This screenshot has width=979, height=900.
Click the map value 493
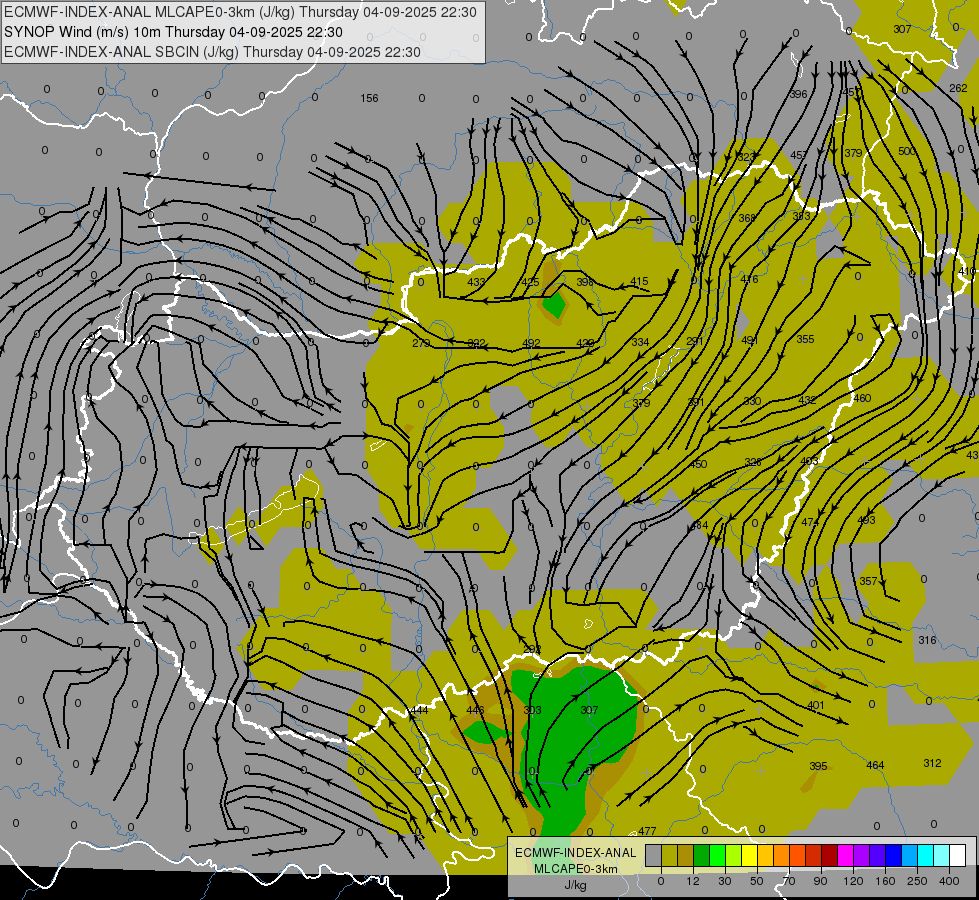(866, 520)
